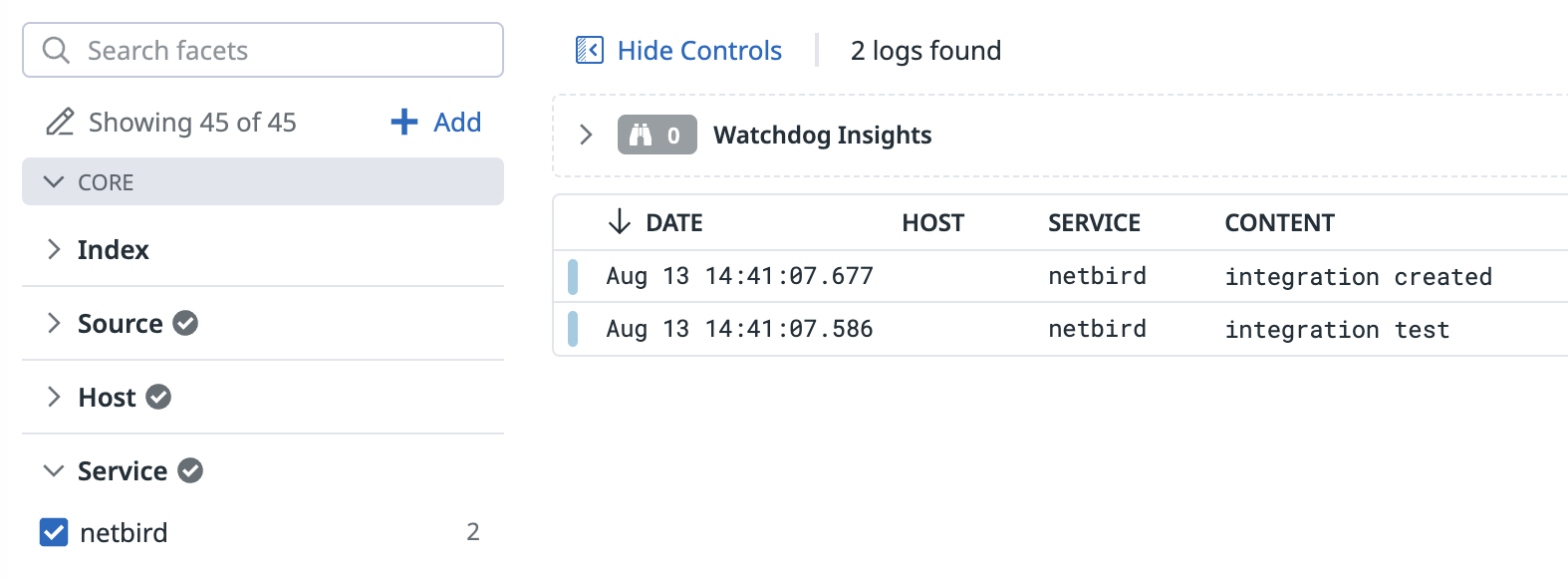Click the plus icon next to Add
Screen dimensions: 1568x578
(x=402, y=122)
